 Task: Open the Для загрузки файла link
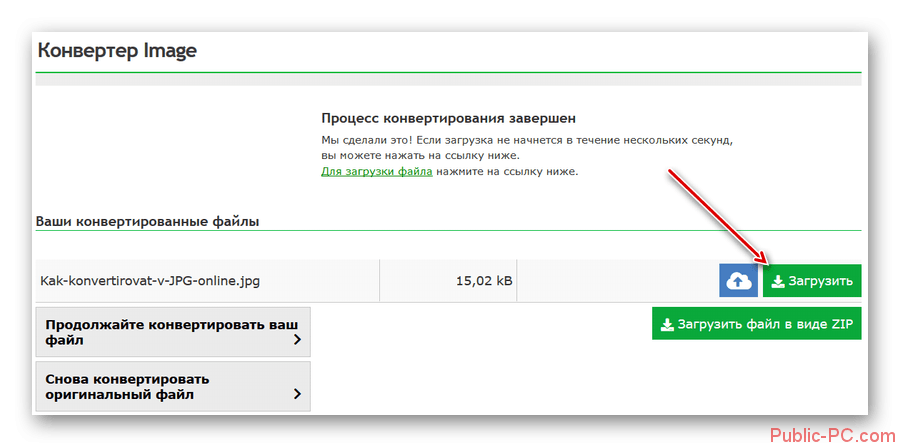(x=376, y=171)
